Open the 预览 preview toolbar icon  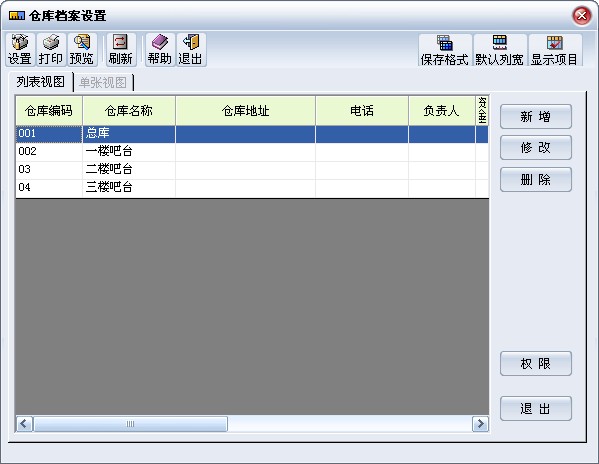[82, 50]
